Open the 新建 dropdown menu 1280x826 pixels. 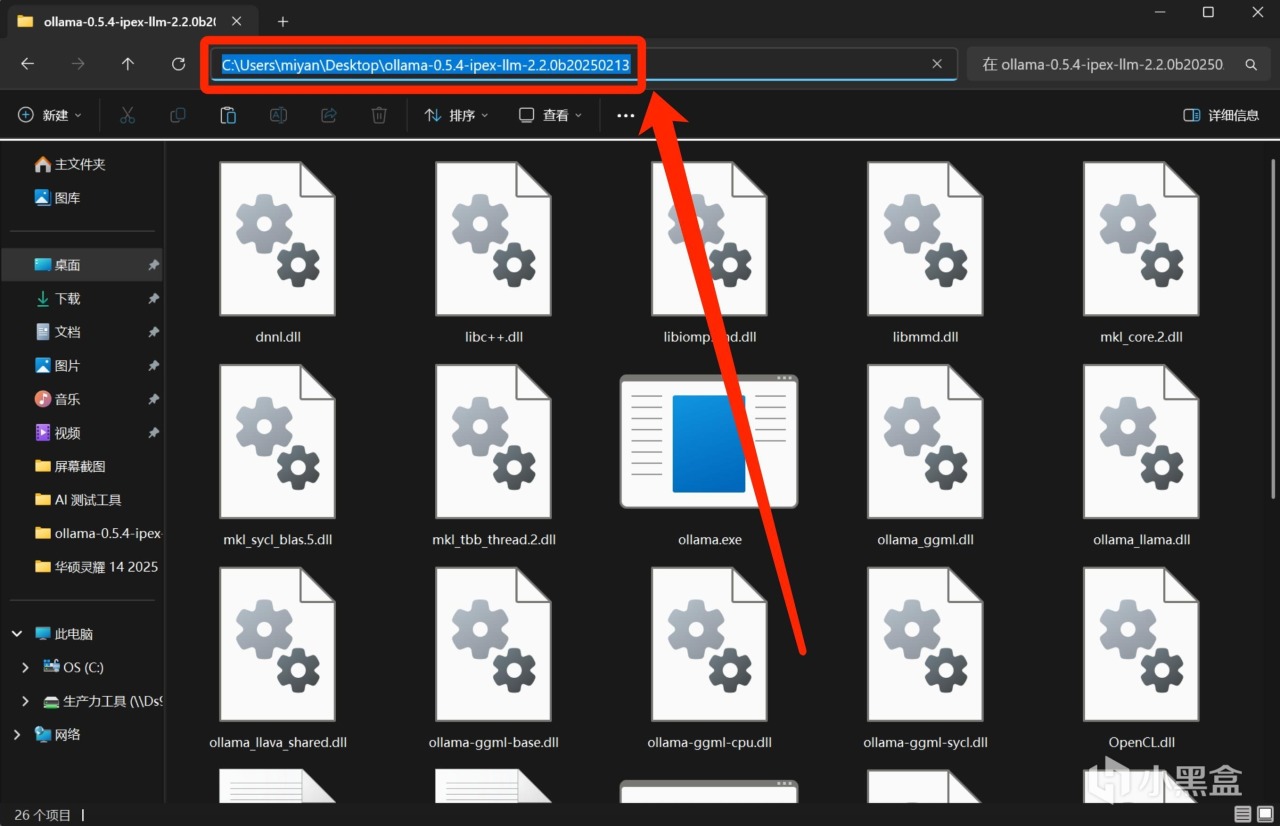tap(50, 115)
